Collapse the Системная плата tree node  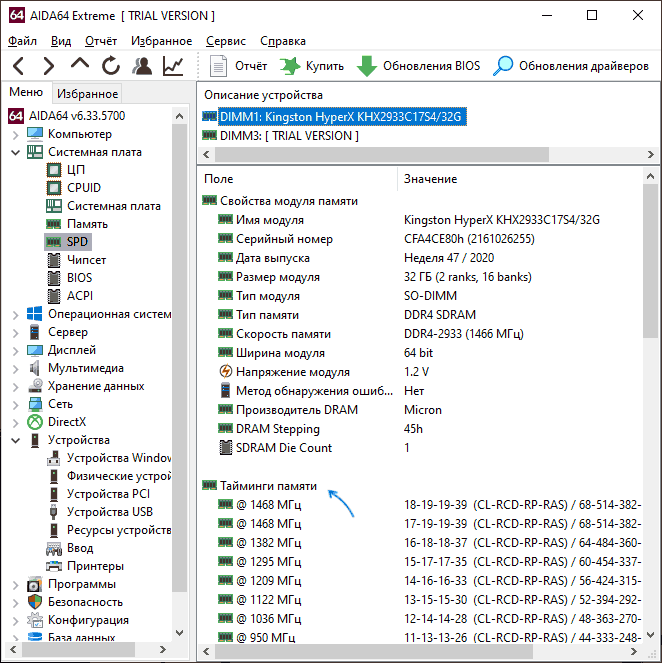click(15, 153)
